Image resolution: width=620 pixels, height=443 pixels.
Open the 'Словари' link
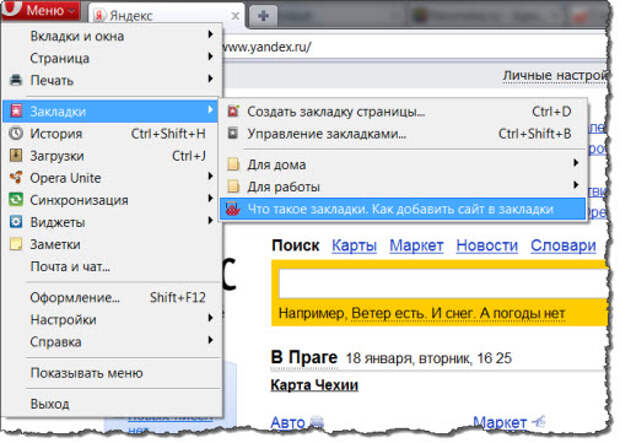pyautogui.click(x=563, y=246)
